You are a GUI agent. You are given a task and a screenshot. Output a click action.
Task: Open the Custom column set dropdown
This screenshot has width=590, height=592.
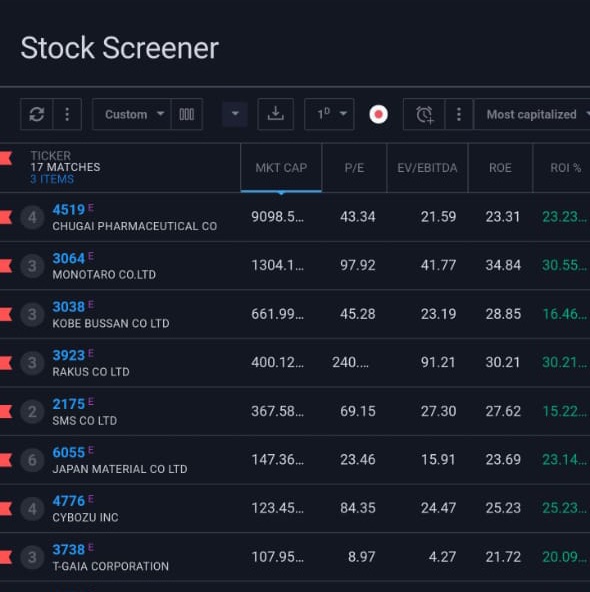tap(132, 114)
